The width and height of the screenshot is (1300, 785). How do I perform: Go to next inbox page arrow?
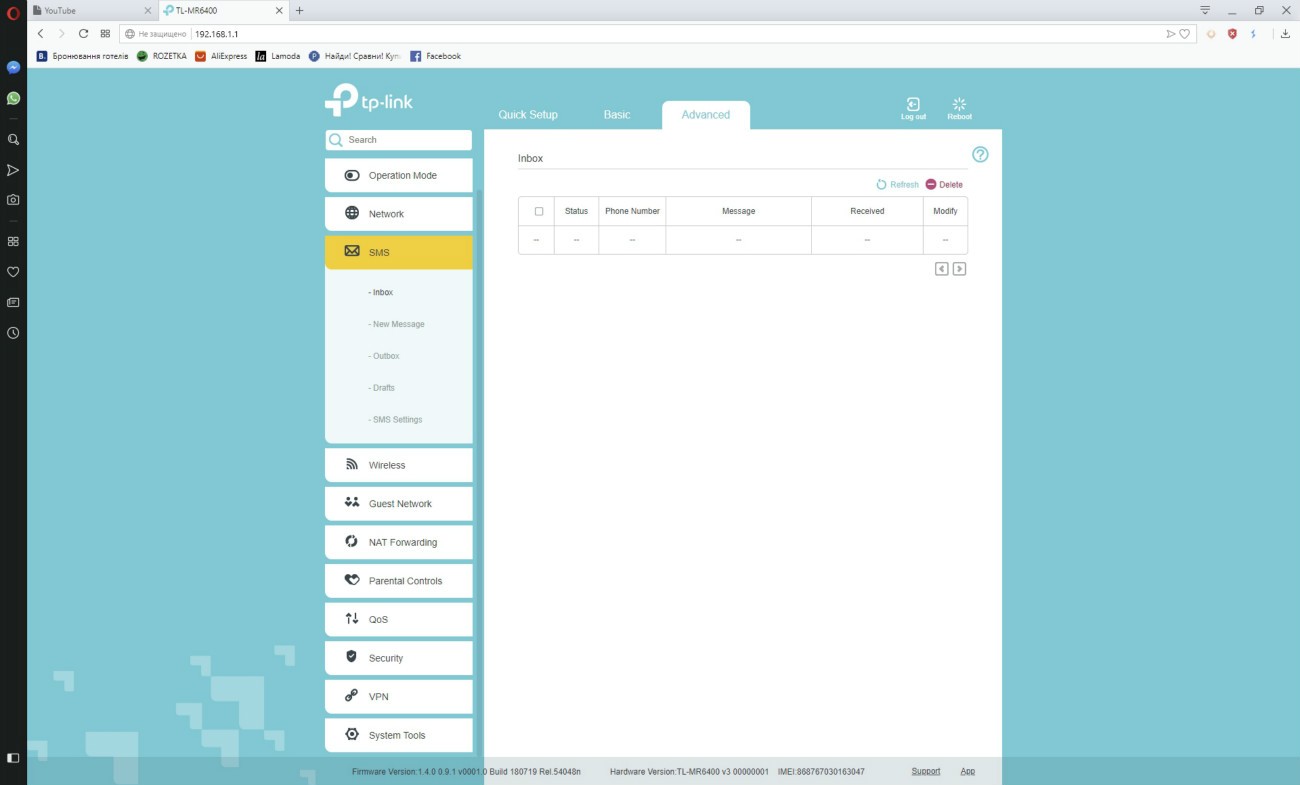click(959, 269)
